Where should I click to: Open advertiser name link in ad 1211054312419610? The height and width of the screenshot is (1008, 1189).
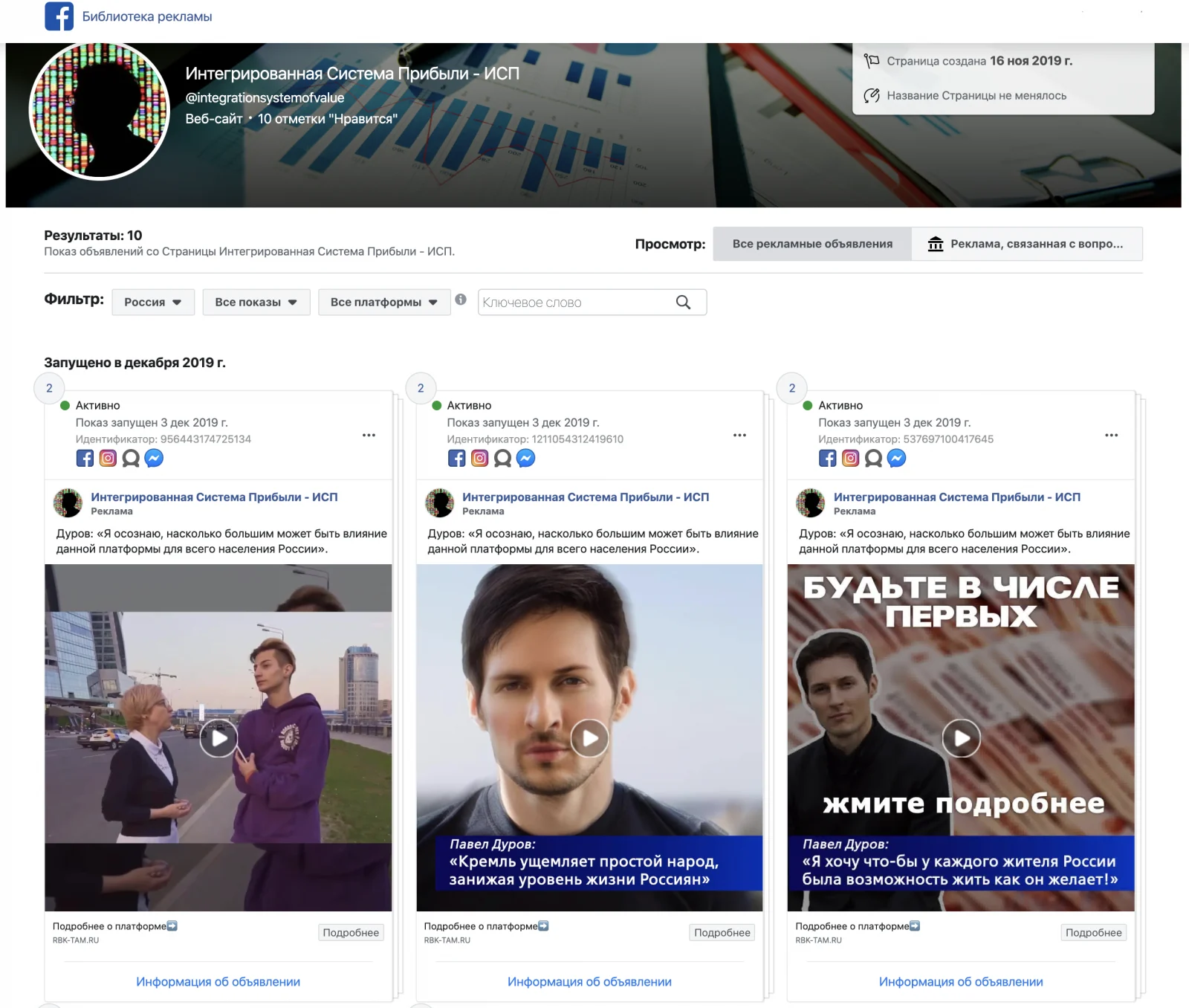pyautogui.click(x=586, y=497)
